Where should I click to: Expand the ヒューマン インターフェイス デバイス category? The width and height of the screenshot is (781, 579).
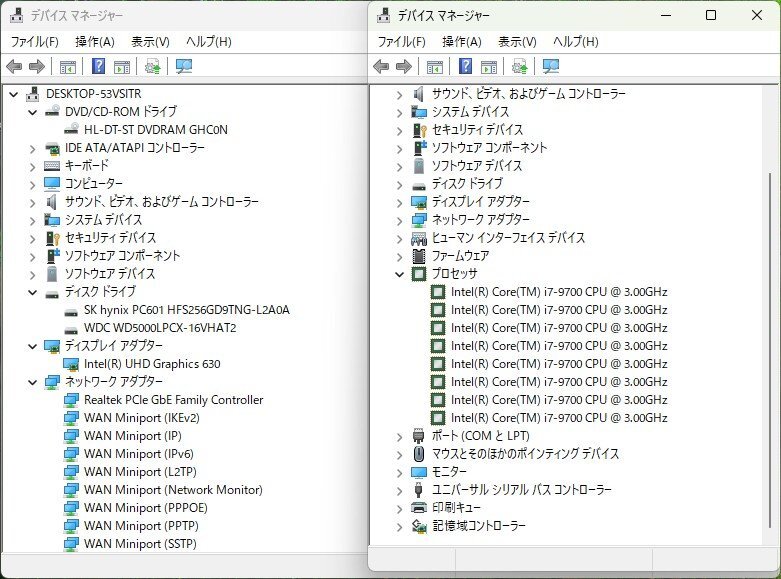tap(400, 238)
